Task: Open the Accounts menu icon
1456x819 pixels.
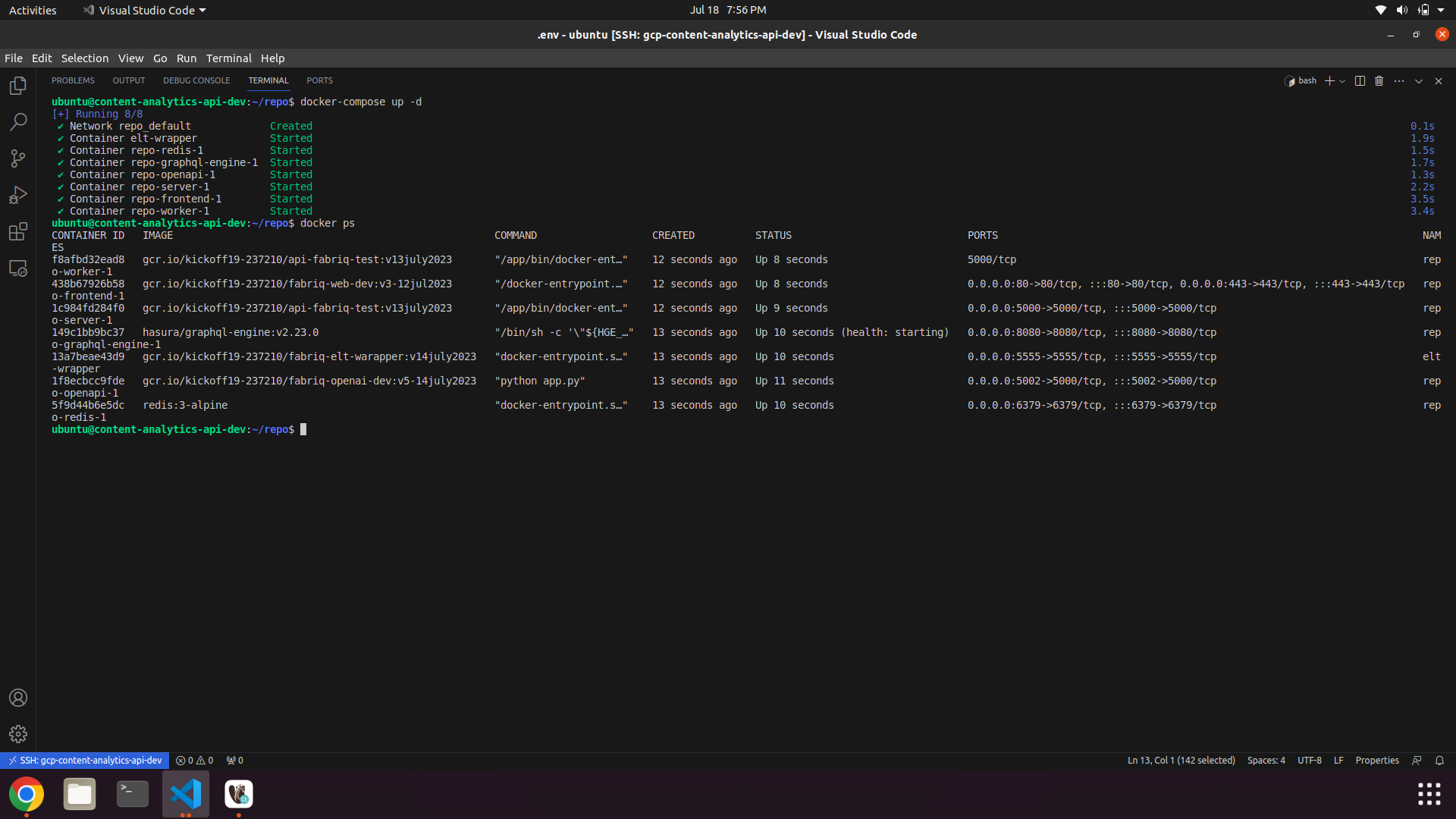Action: pos(18,698)
